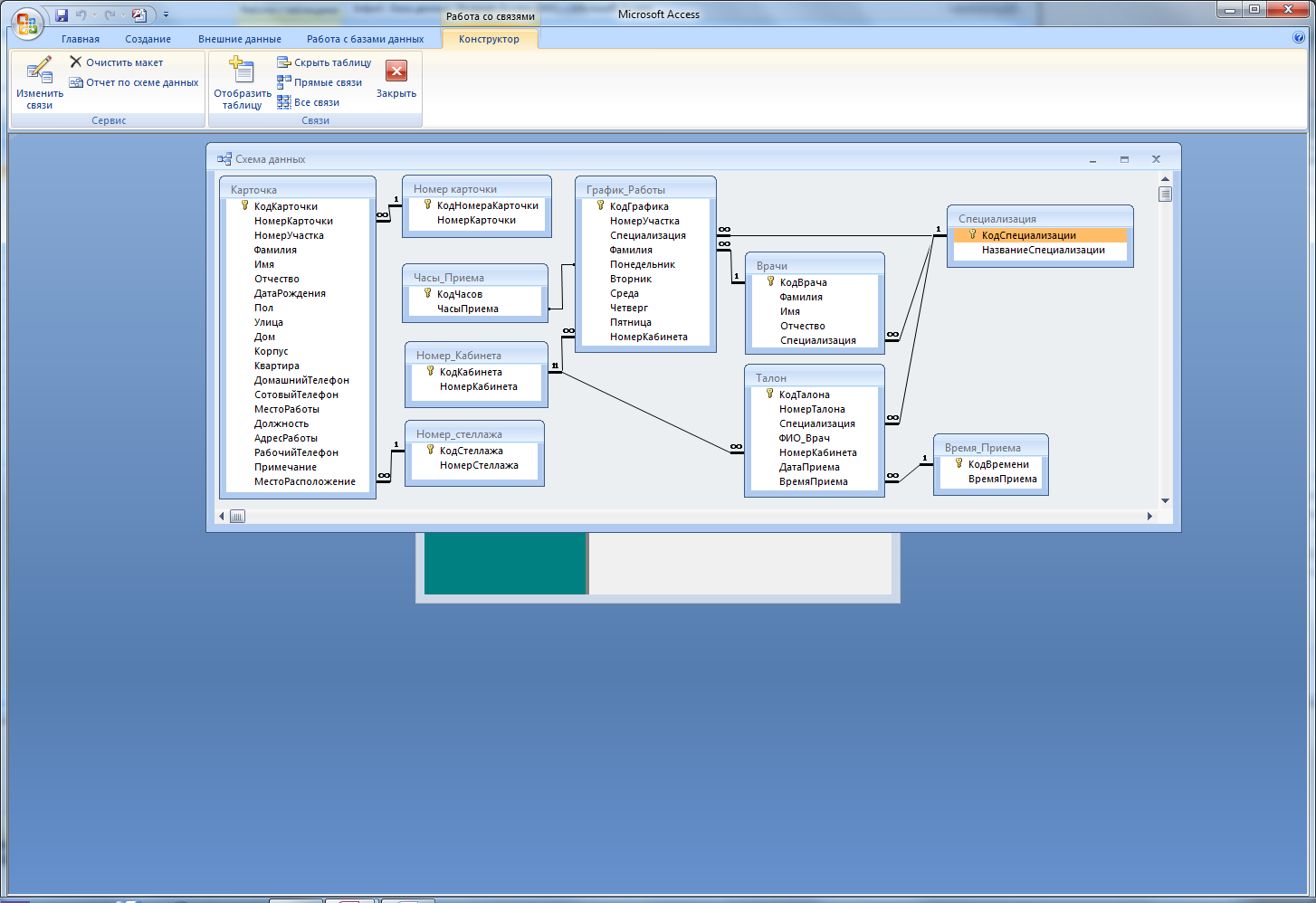Click the Save icon in quick access toolbar

[x=62, y=15]
